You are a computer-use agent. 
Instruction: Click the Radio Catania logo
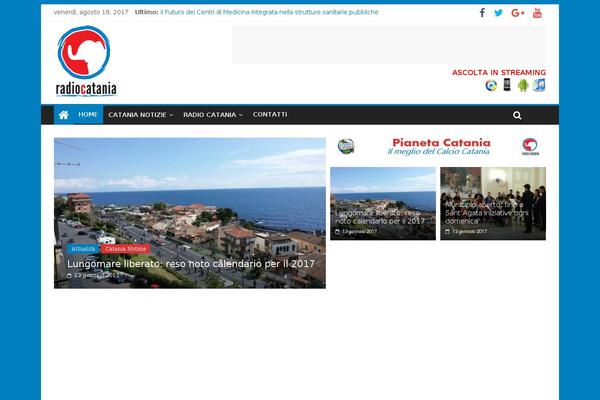86,61
